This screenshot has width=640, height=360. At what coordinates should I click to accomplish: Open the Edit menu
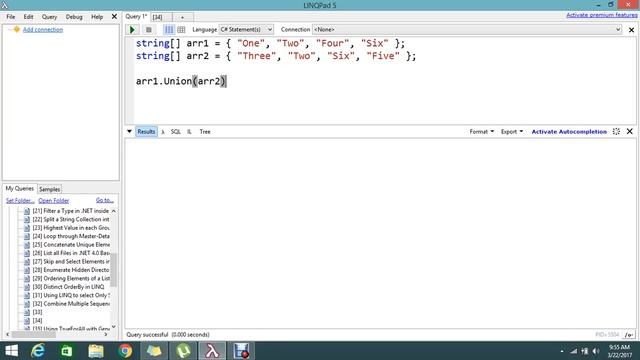[x=28, y=17]
